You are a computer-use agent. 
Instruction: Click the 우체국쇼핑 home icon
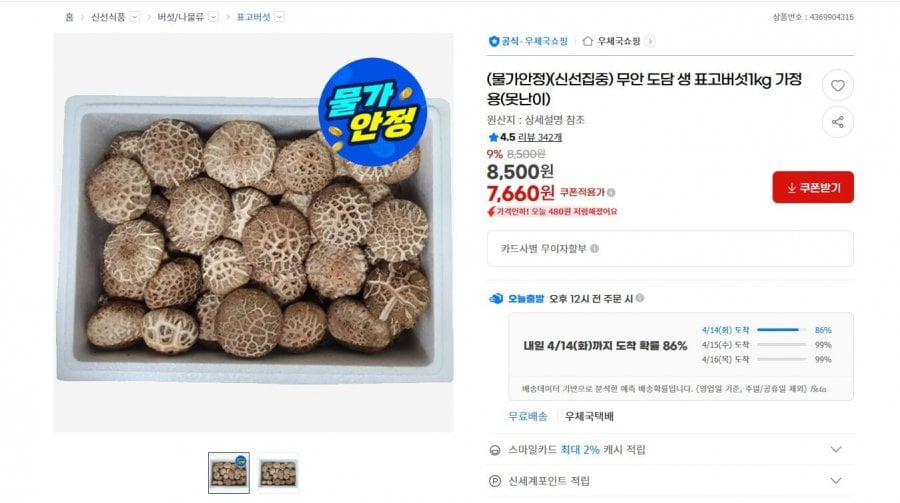tap(587, 41)
